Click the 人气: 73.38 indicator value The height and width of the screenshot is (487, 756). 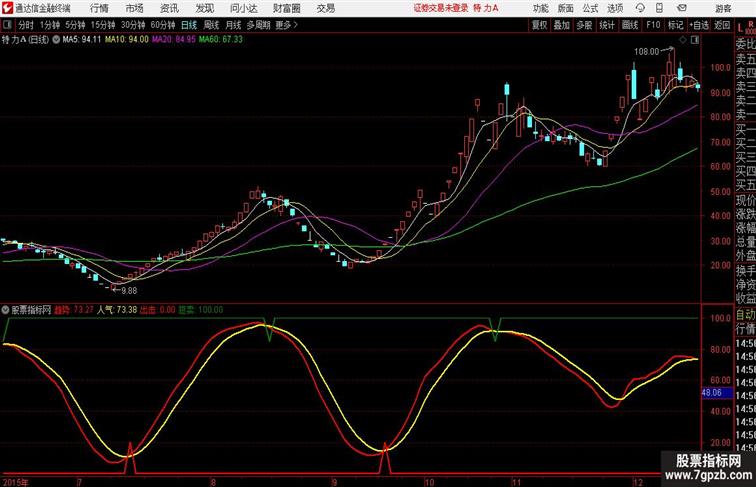click(x=117, y=310)
